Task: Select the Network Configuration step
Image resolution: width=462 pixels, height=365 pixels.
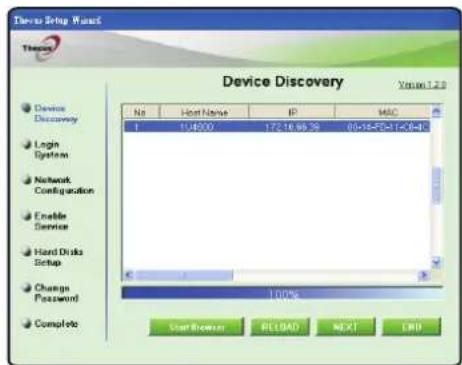Action: tap(64, 185)
